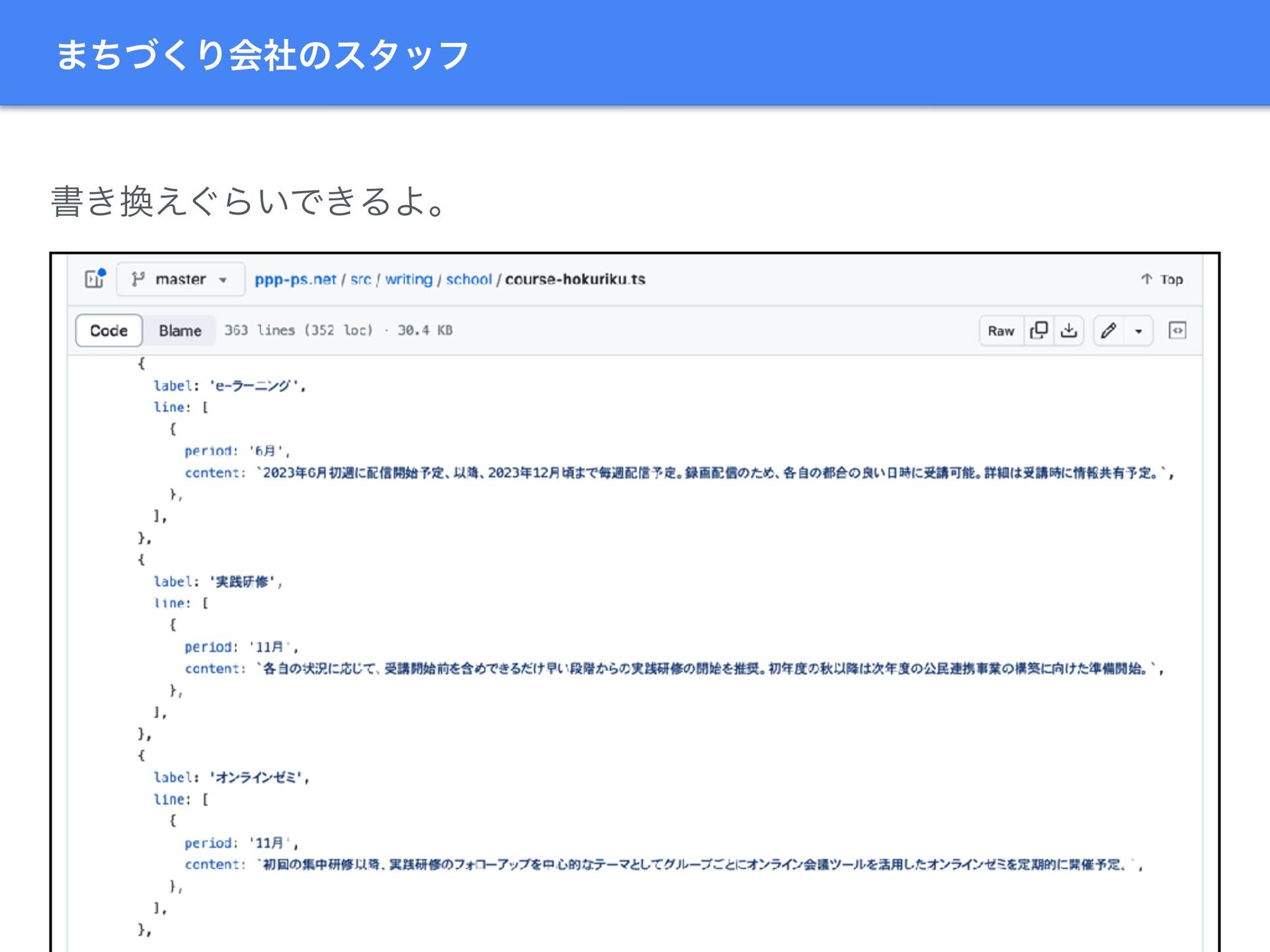Open the ppp-ps.net repository link
This screenshot has width=1270, height=952.
tap(295, 279)
